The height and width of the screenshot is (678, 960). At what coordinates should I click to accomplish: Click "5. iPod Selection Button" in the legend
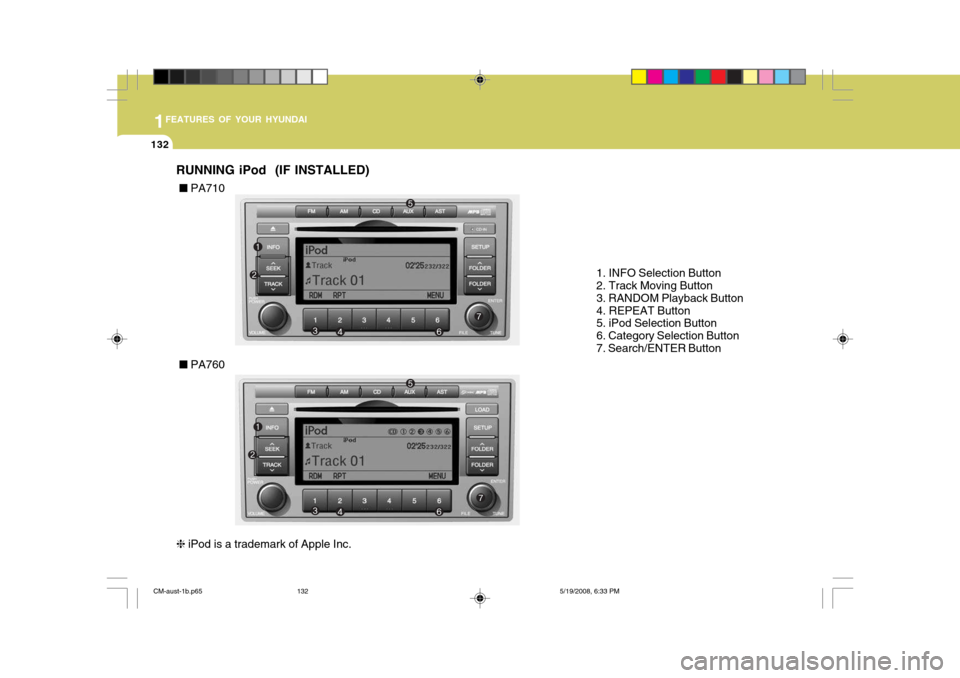point(656,323)
